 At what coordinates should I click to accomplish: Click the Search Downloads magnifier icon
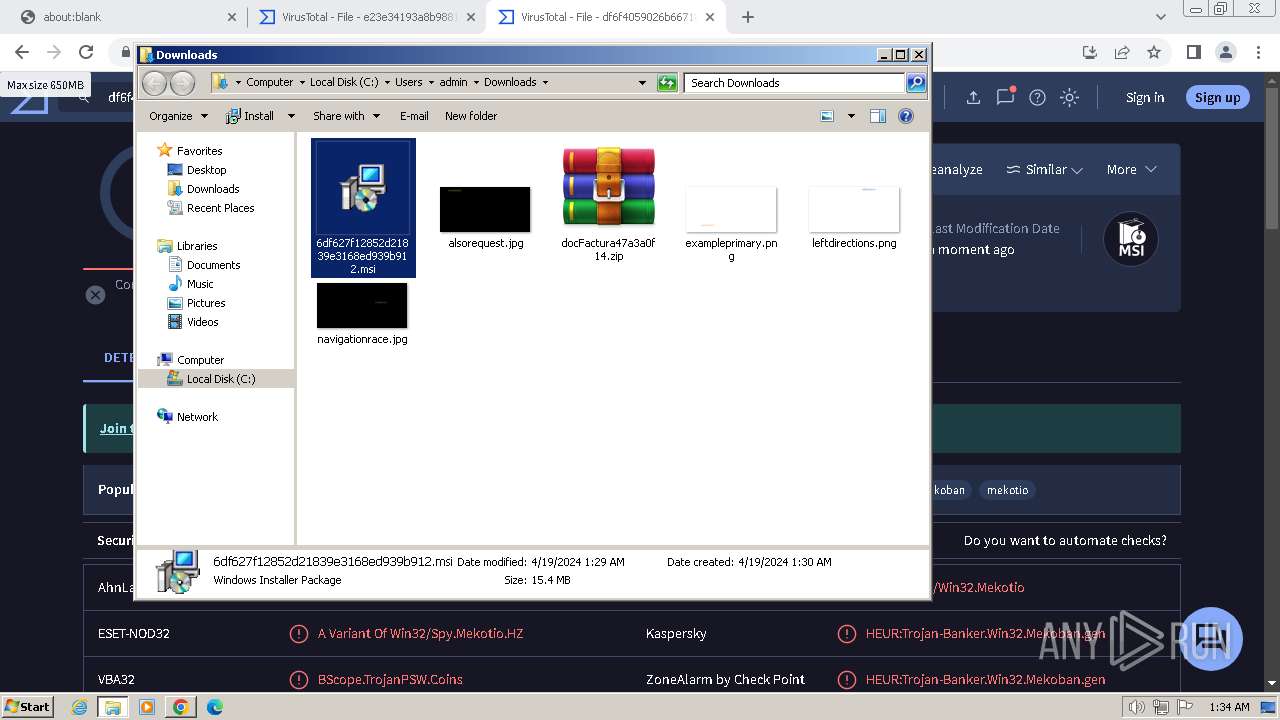tap(915, 83)
